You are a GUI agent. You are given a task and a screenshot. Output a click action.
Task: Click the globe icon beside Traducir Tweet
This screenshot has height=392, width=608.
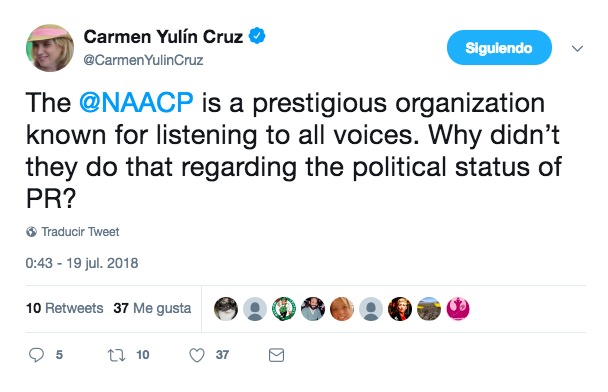tap(31, 232)
